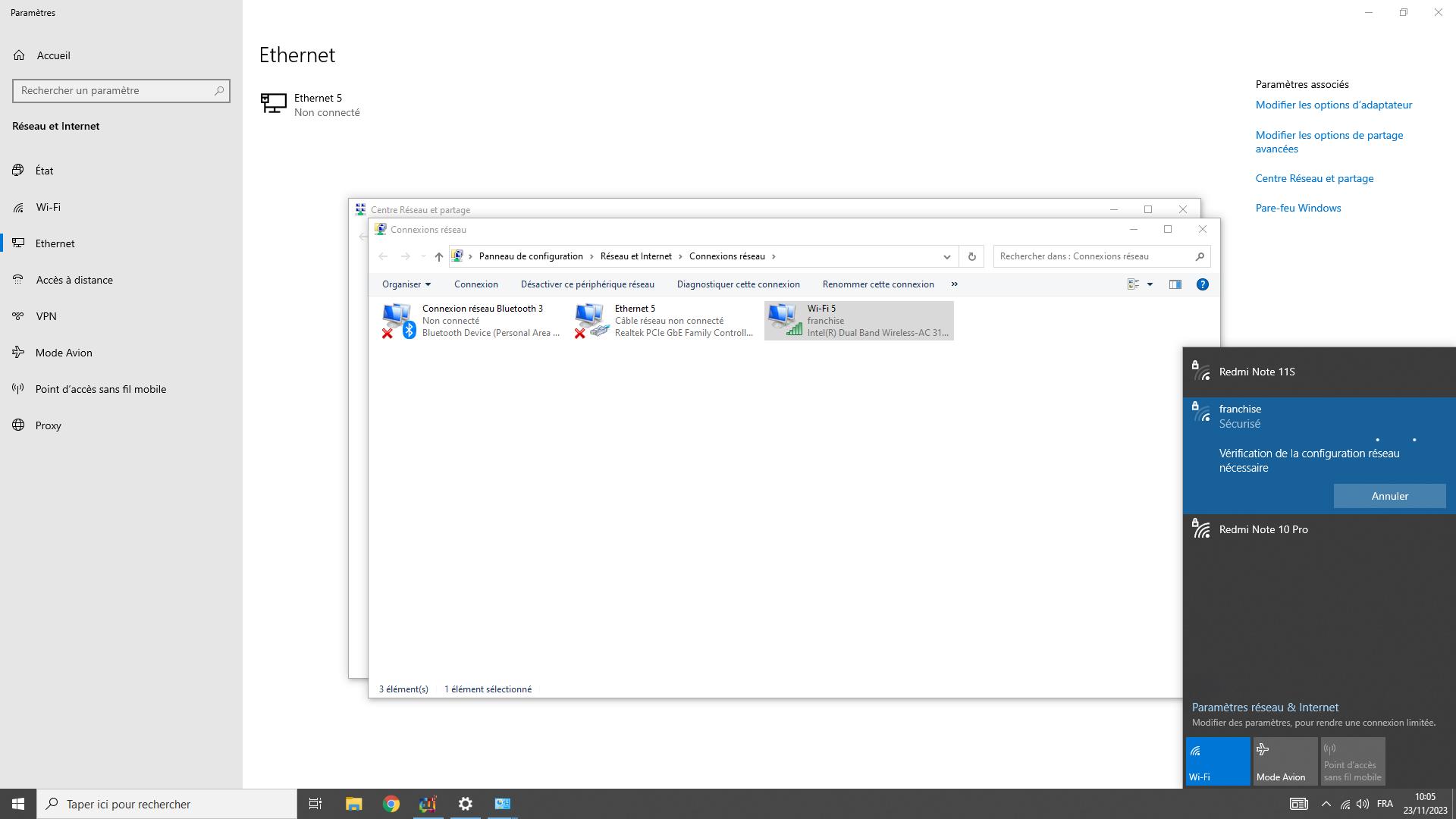The height and width of the screenshot is (819, 1456).
Task: Open Pare-feu Windows link
Action: 1298,208
